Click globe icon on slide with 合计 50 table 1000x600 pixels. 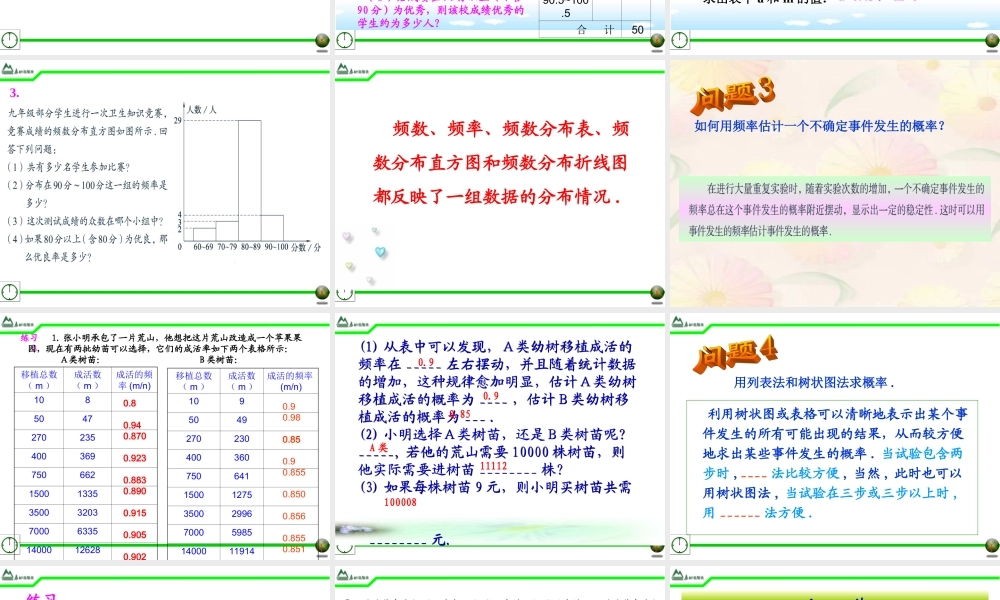[657, 41]
